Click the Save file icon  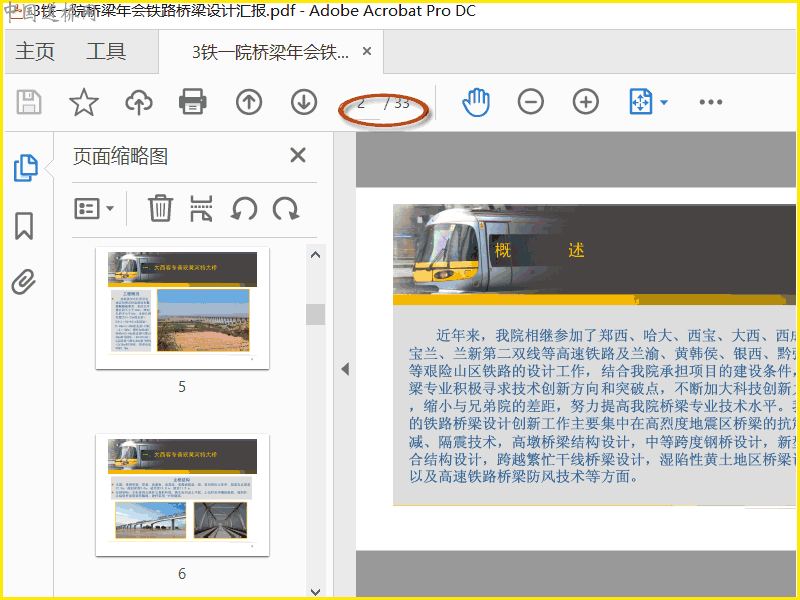pos(29,102)
